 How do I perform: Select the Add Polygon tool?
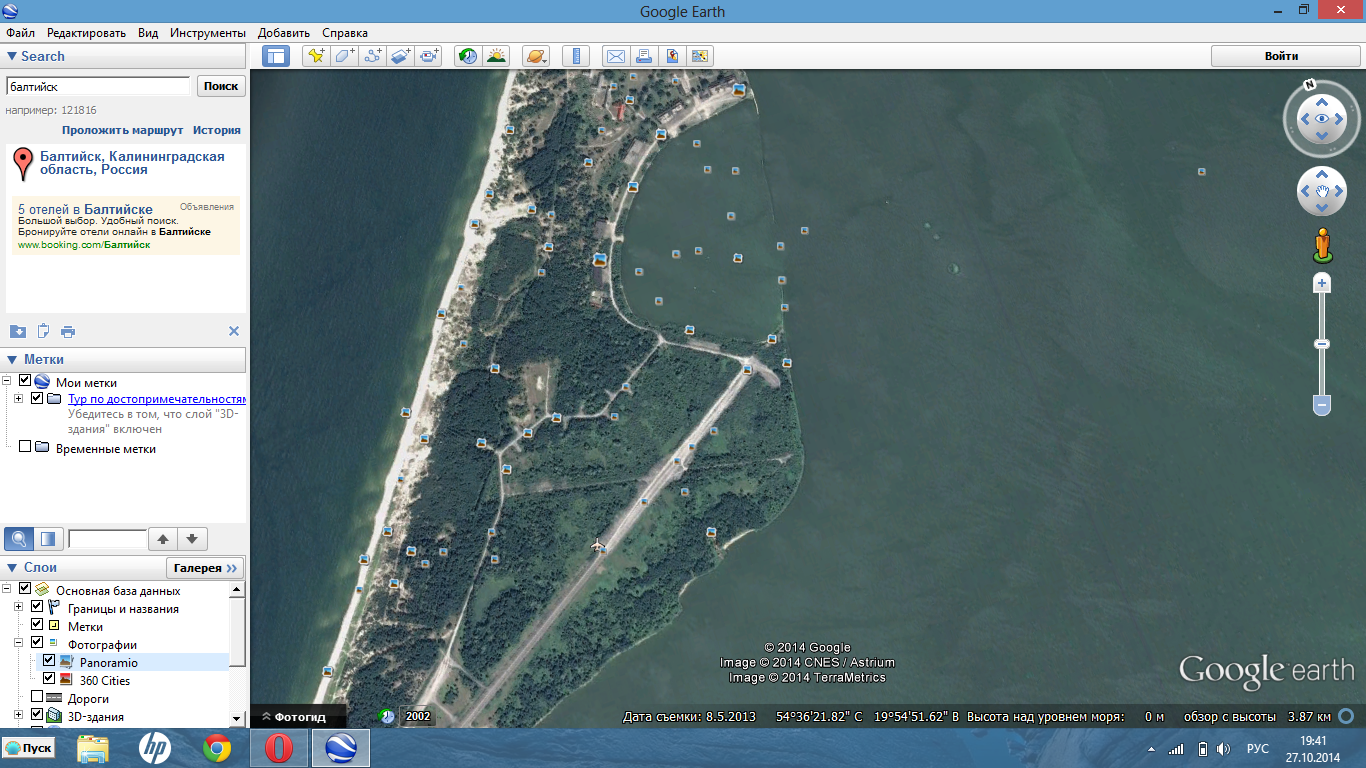(345, 56)
